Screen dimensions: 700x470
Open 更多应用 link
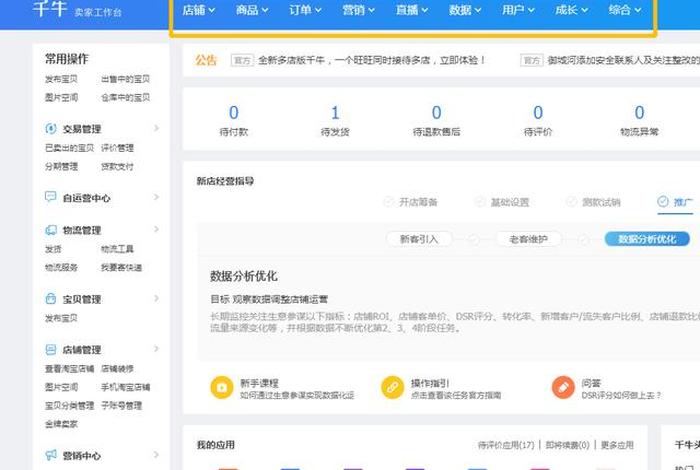coord(617,445)
